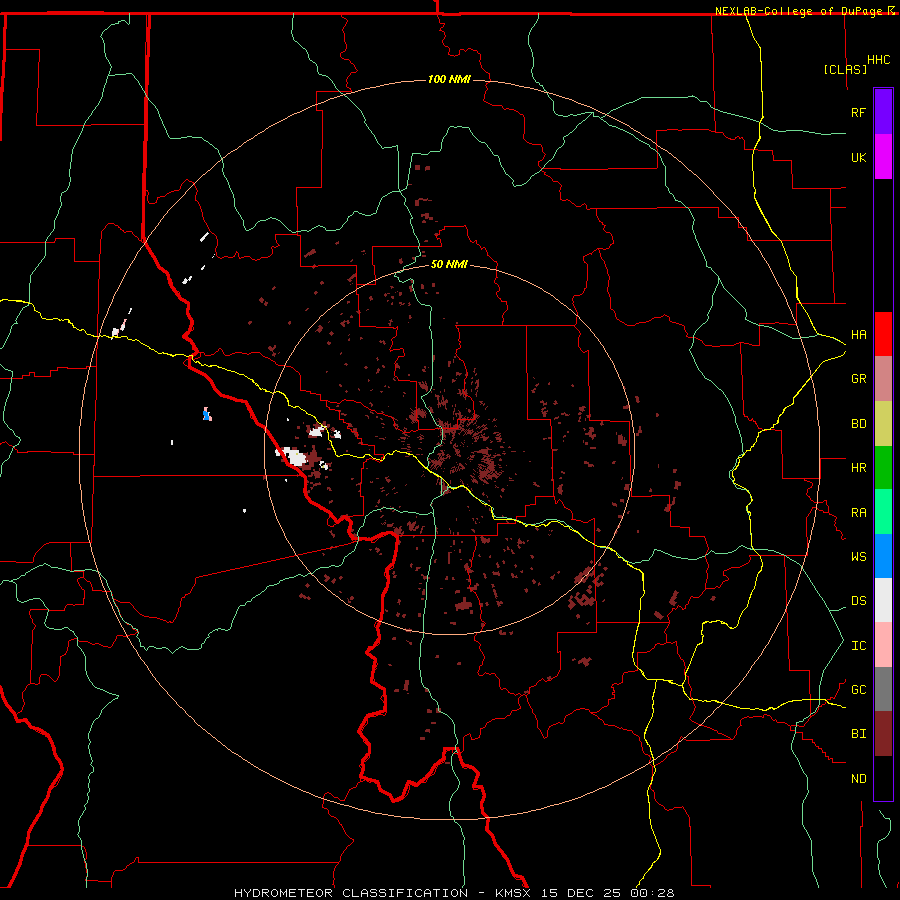Choose the WS blue legend swatch
This screenshot has width=900, height=900.
point(883,556)
